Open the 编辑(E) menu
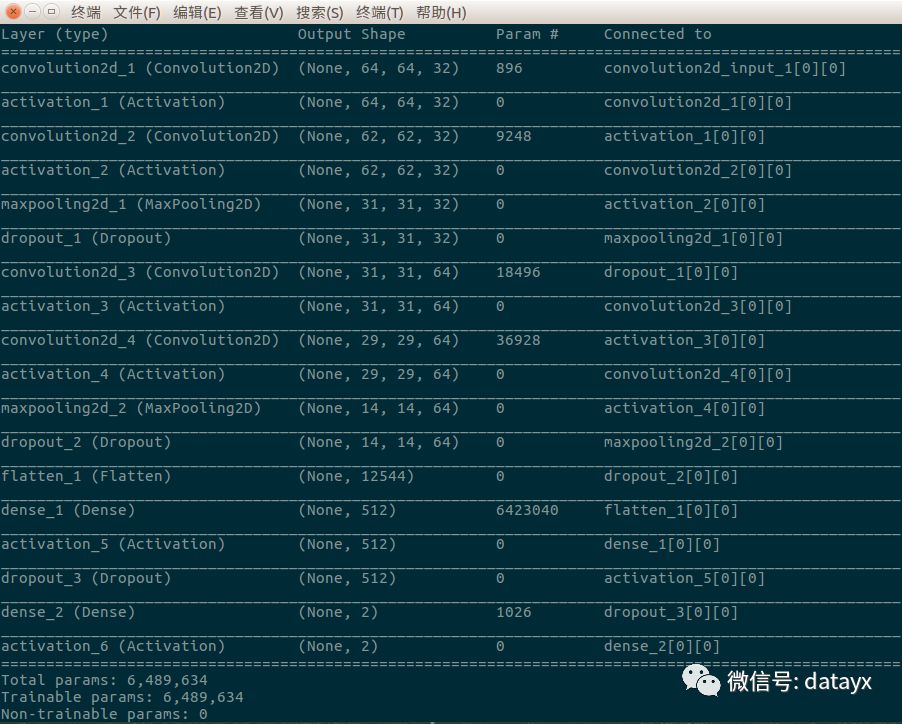 (197, 12)
